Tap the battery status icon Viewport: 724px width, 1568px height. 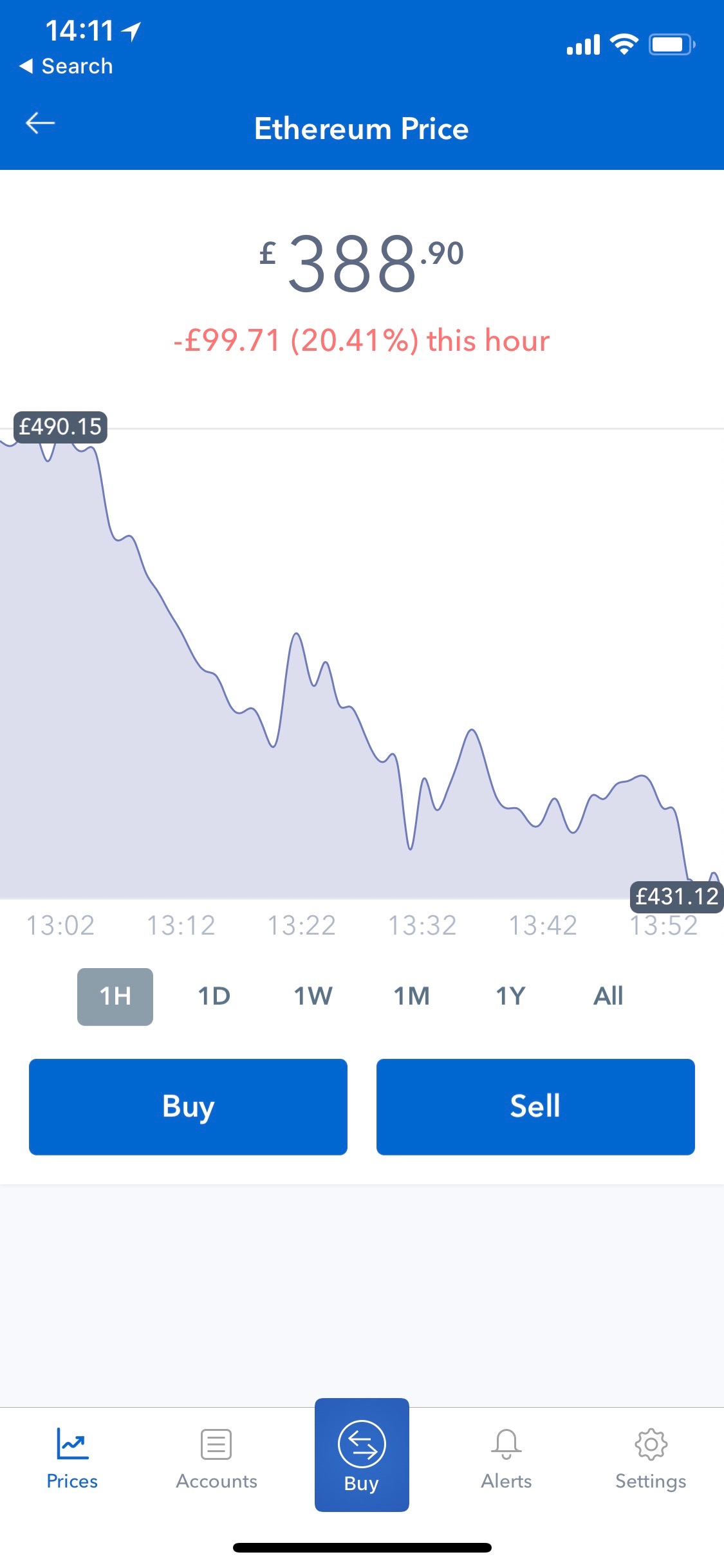coord(671,44)
